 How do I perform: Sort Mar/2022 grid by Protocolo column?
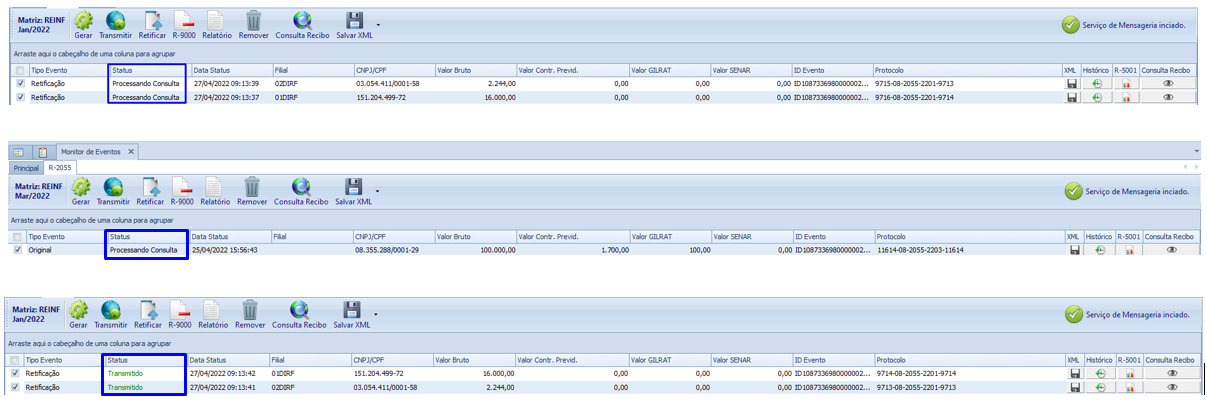pos(967,237)
